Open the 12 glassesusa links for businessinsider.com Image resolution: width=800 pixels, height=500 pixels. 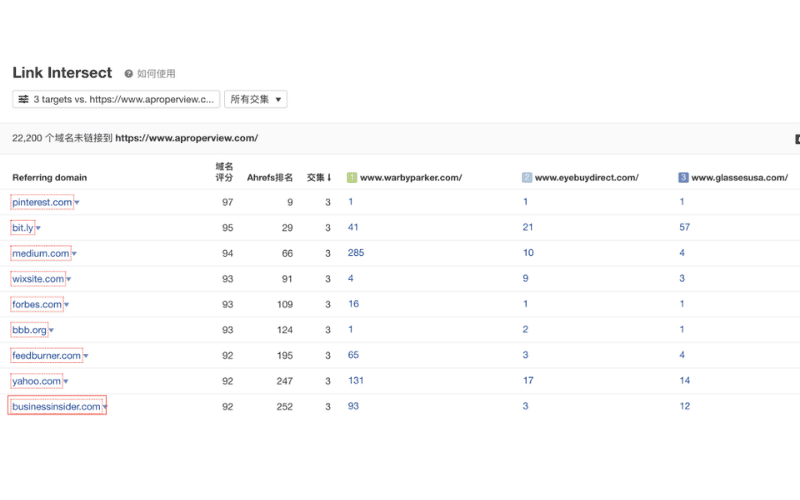coord(685,406)
